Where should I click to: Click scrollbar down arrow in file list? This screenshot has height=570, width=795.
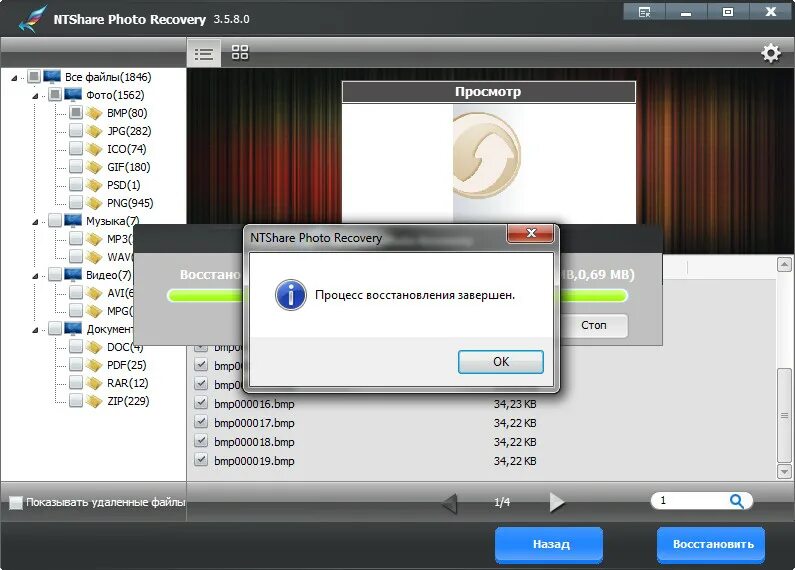[784, 472]
